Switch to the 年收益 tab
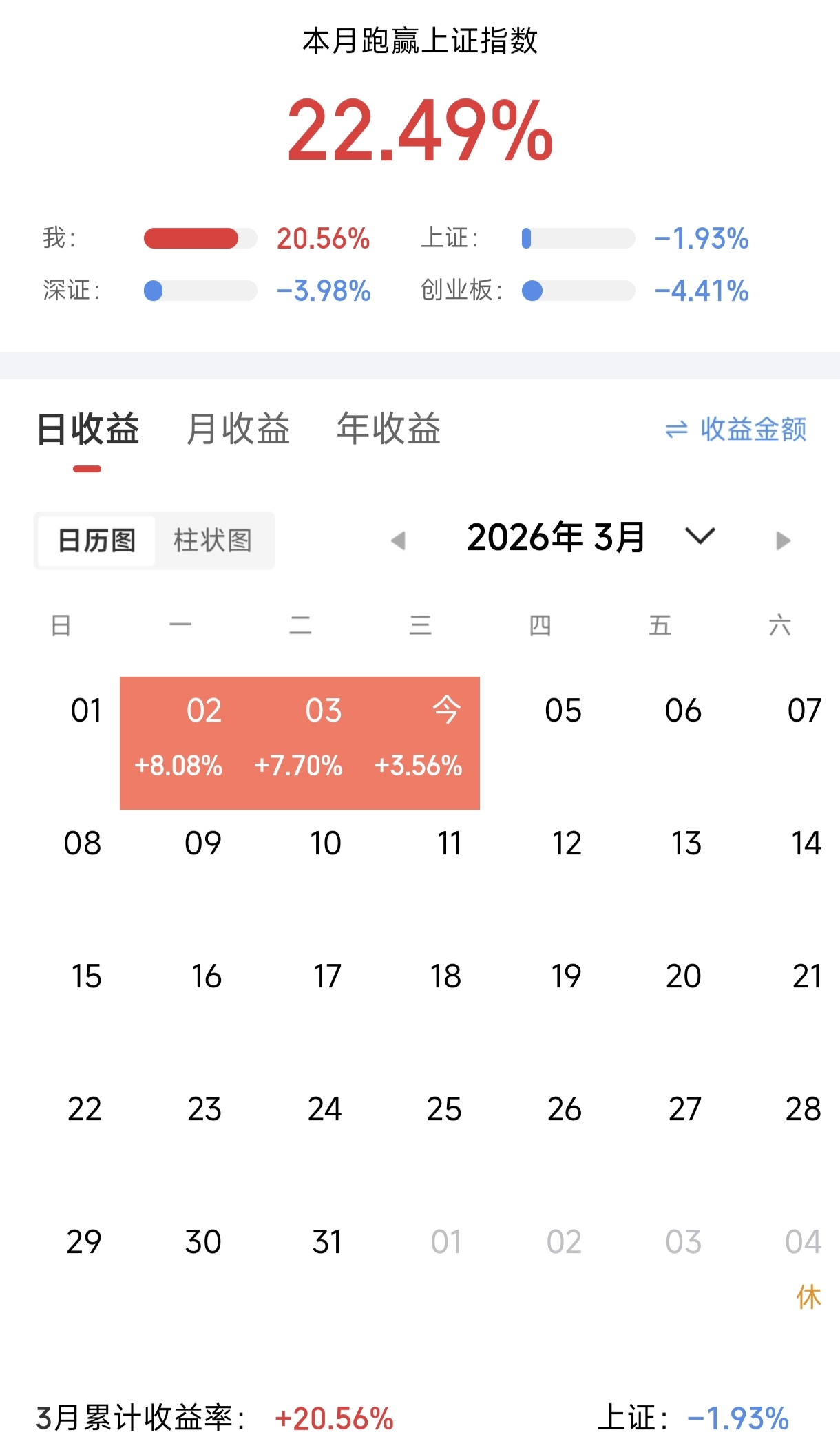 tap(388, 429)
